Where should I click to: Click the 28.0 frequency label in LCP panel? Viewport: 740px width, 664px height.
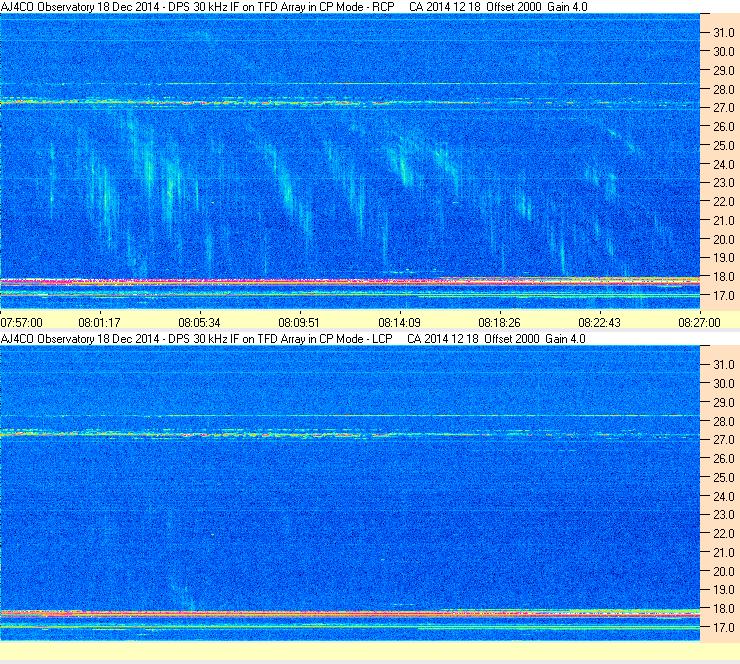(x=724, y=421)
